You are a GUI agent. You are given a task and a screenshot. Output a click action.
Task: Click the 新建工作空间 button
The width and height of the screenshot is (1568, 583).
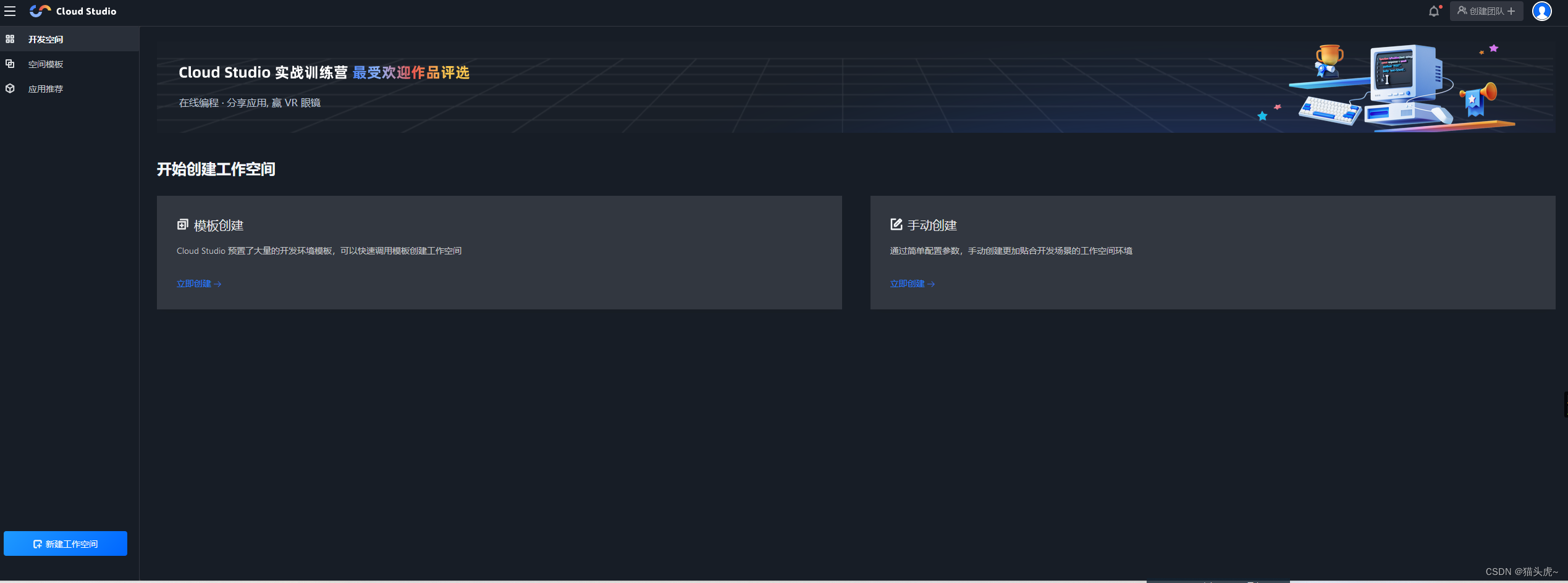tap(65, 543)
